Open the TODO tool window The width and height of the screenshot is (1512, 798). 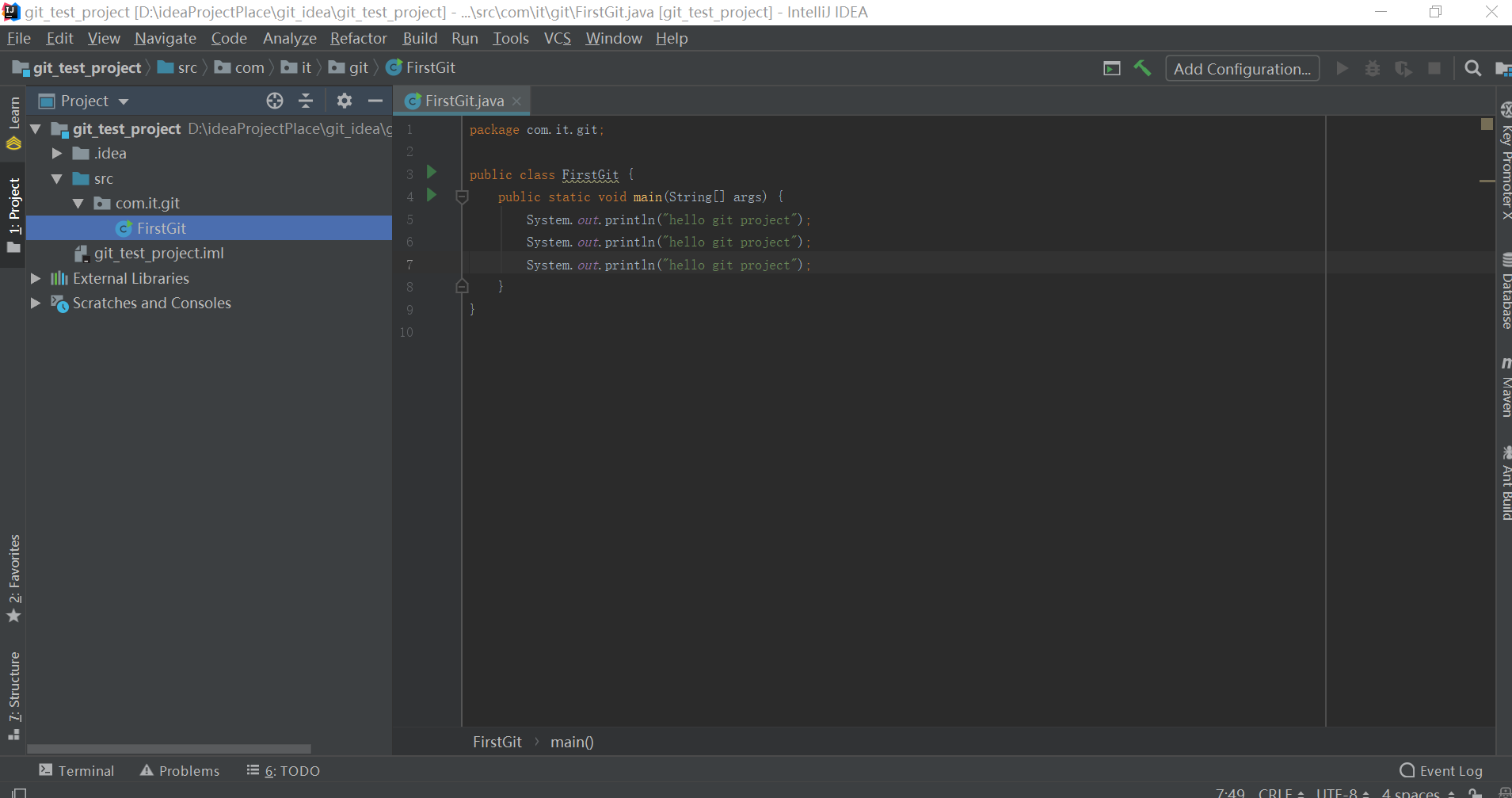point(284,770)
